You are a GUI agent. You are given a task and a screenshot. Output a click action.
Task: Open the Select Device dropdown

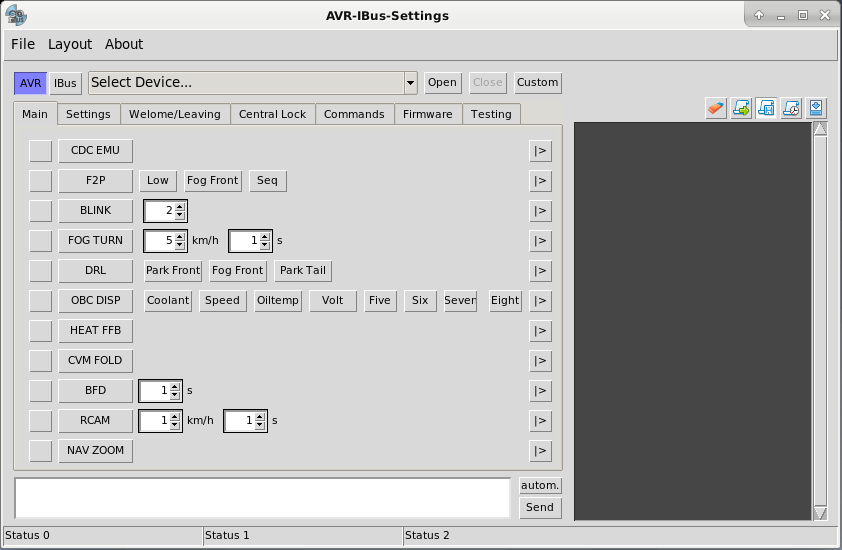tap(410, 83)
